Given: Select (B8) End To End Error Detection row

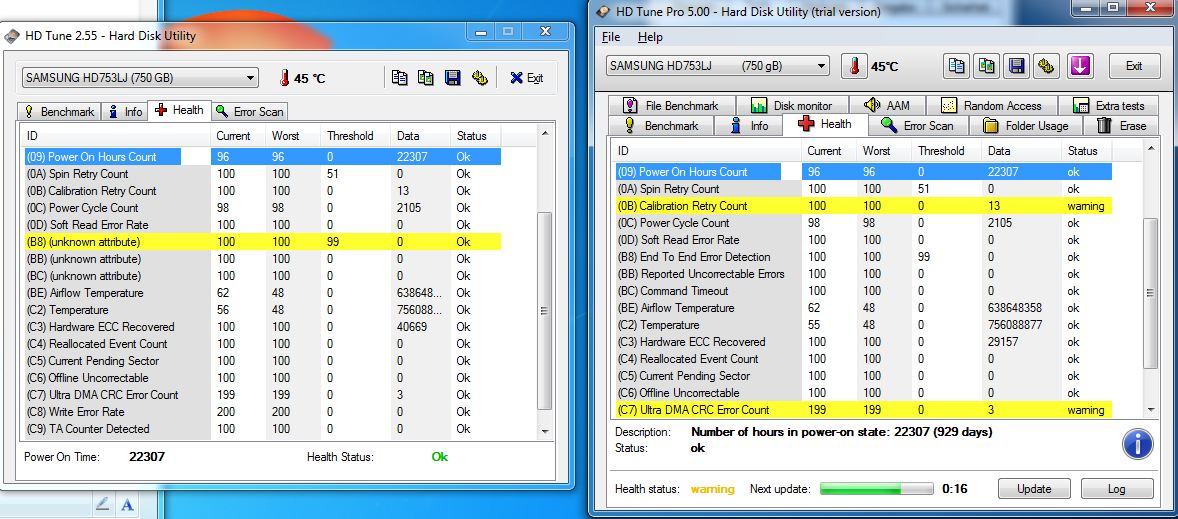Looking at the screenshot, I should (864, 257).
